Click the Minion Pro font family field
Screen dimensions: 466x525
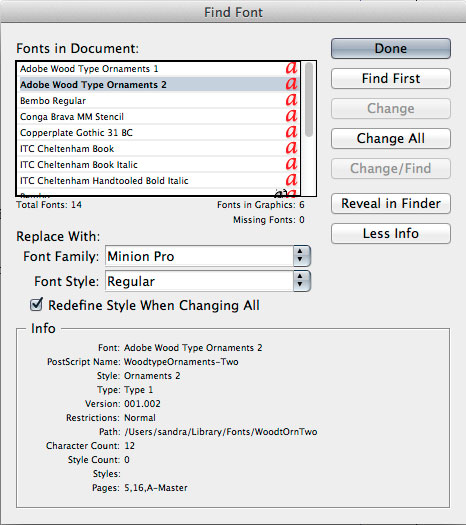[x=200, y=256]
